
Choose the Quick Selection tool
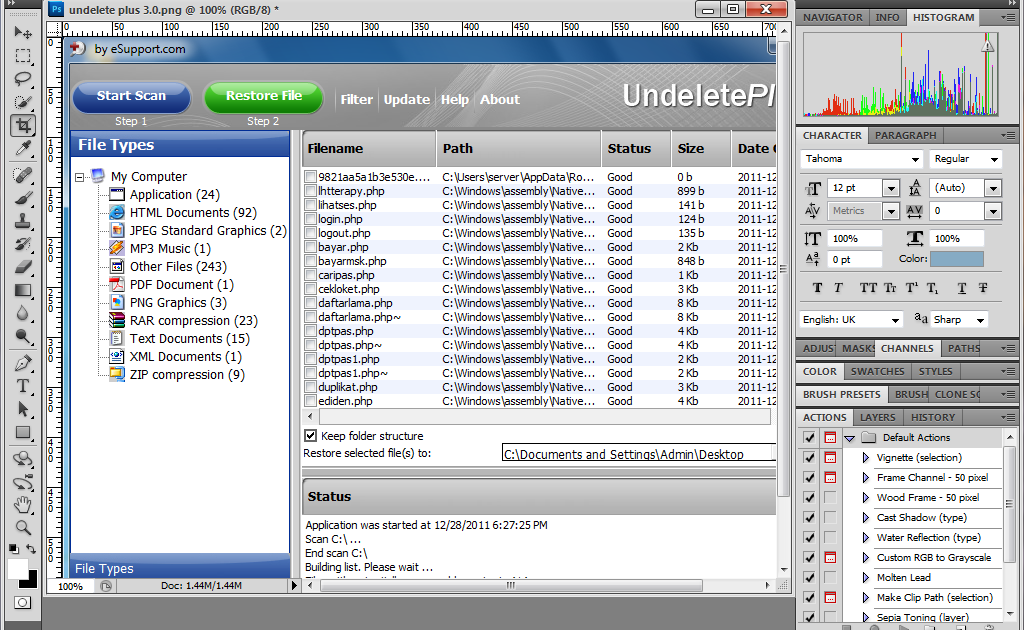point(23,102)
